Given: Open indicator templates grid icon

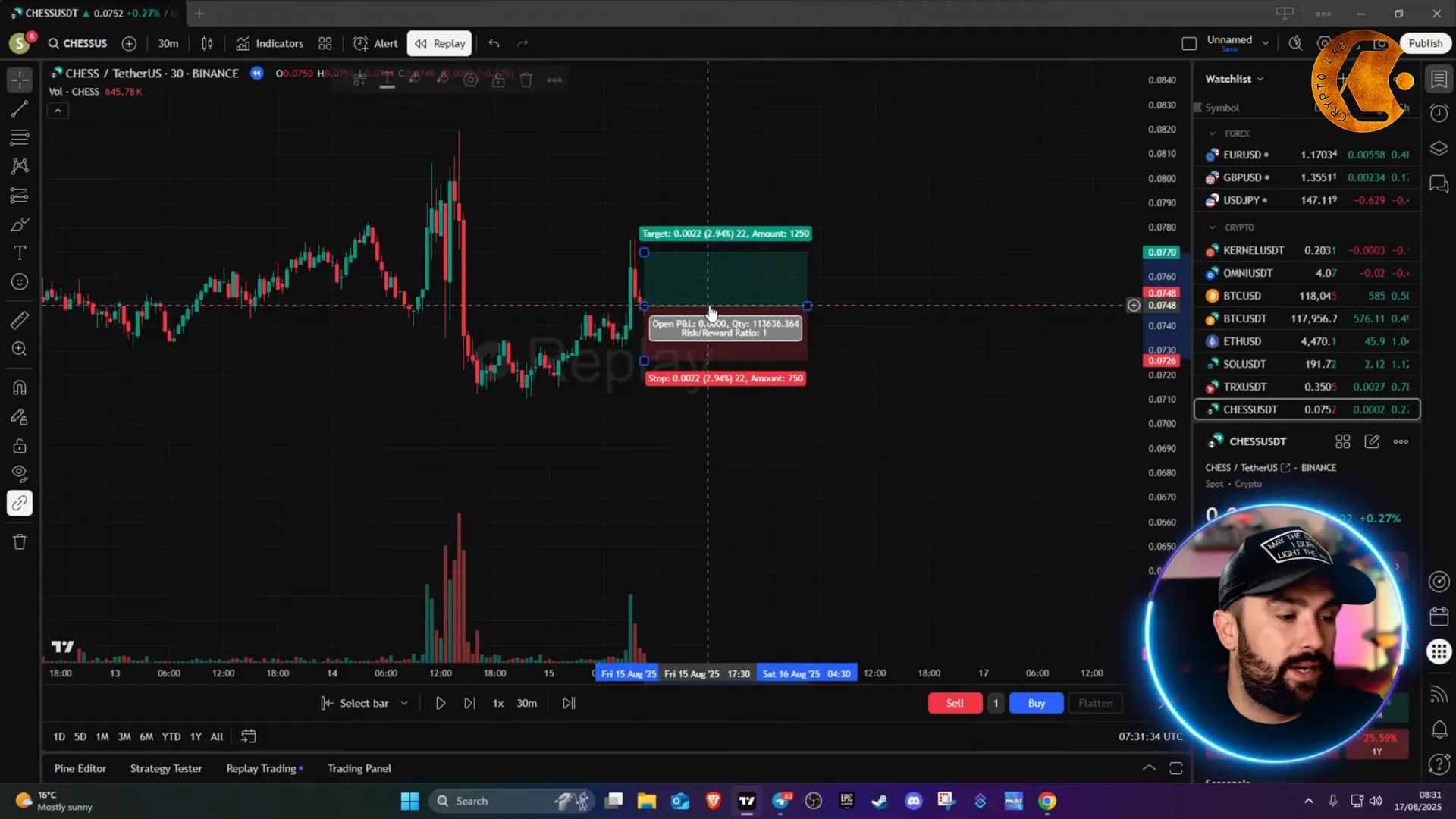Looking at the screenshot, I should click(325, 43).
